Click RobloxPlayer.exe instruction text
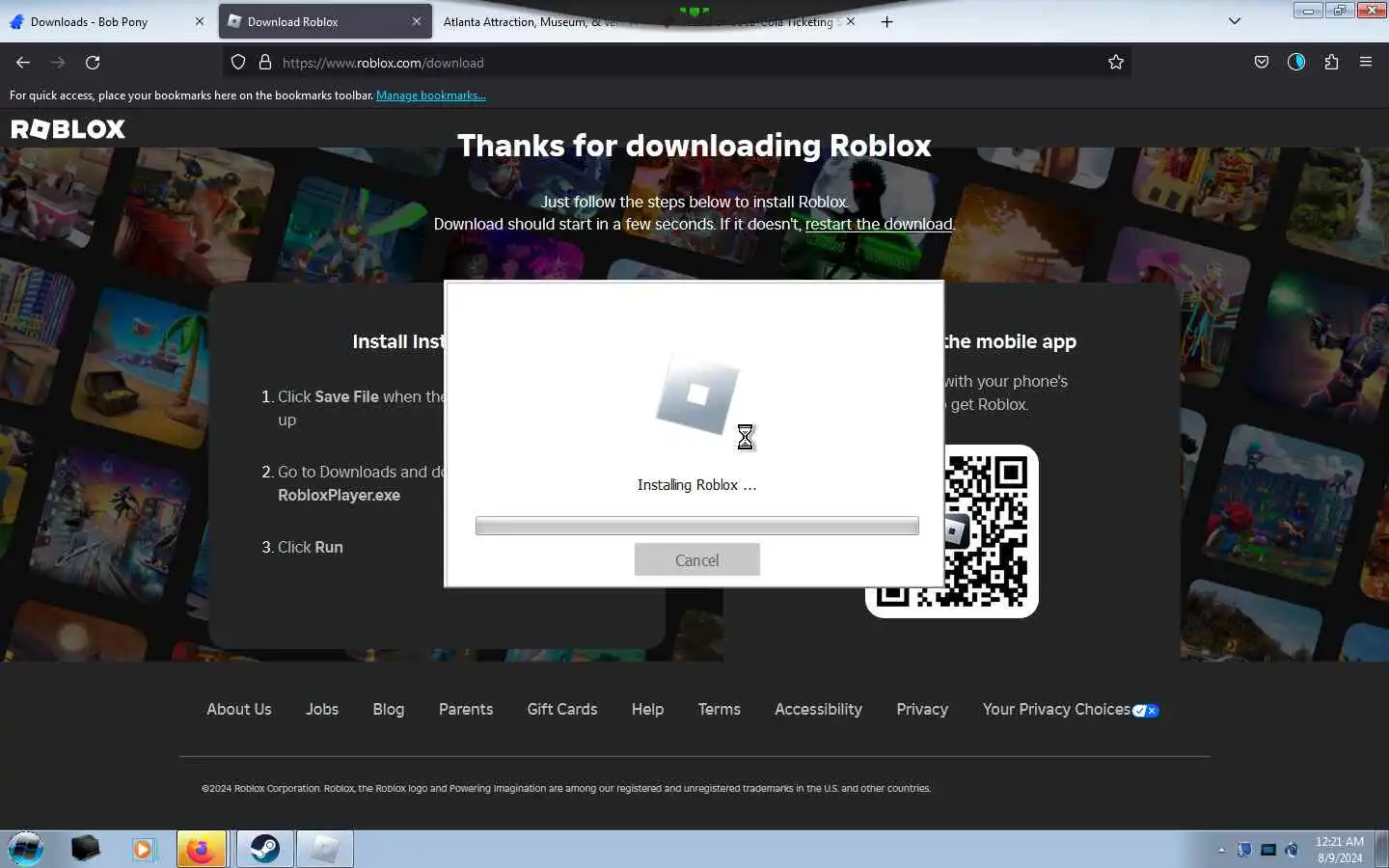Image resolution: width=1389 pixels, height=868 pixels. pyautogui.click(x=339, y=495)
